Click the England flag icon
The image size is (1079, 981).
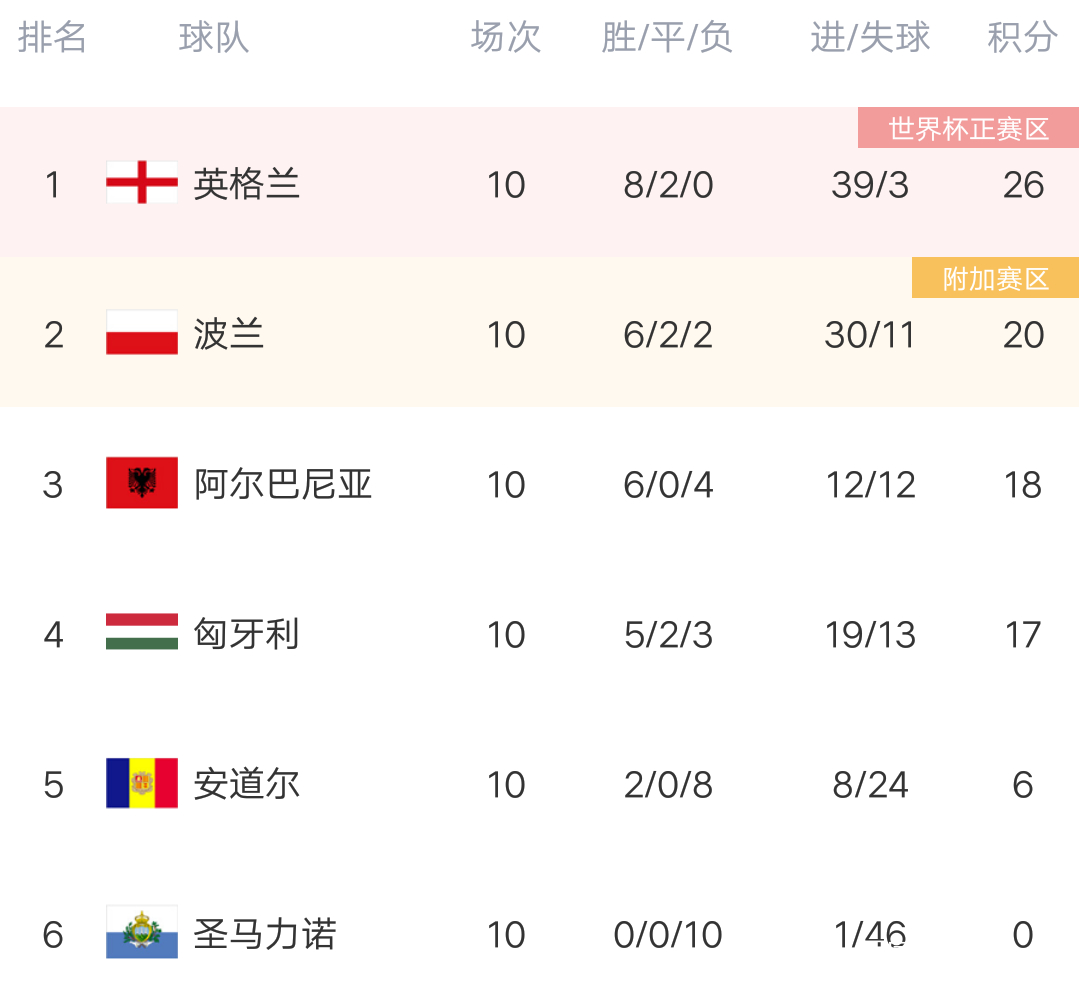pyautogui.click(x=142, y=184)
